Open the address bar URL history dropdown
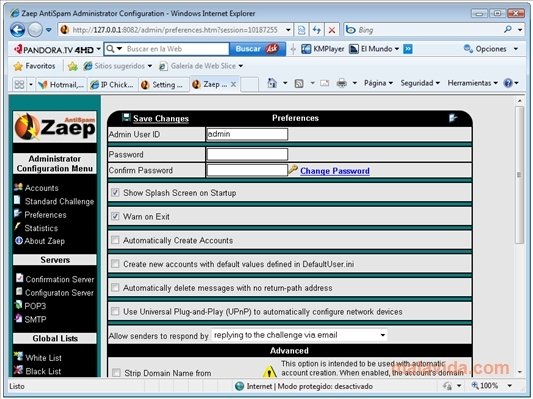The height and width of the screenshot is (399, 533). (288, 30)
